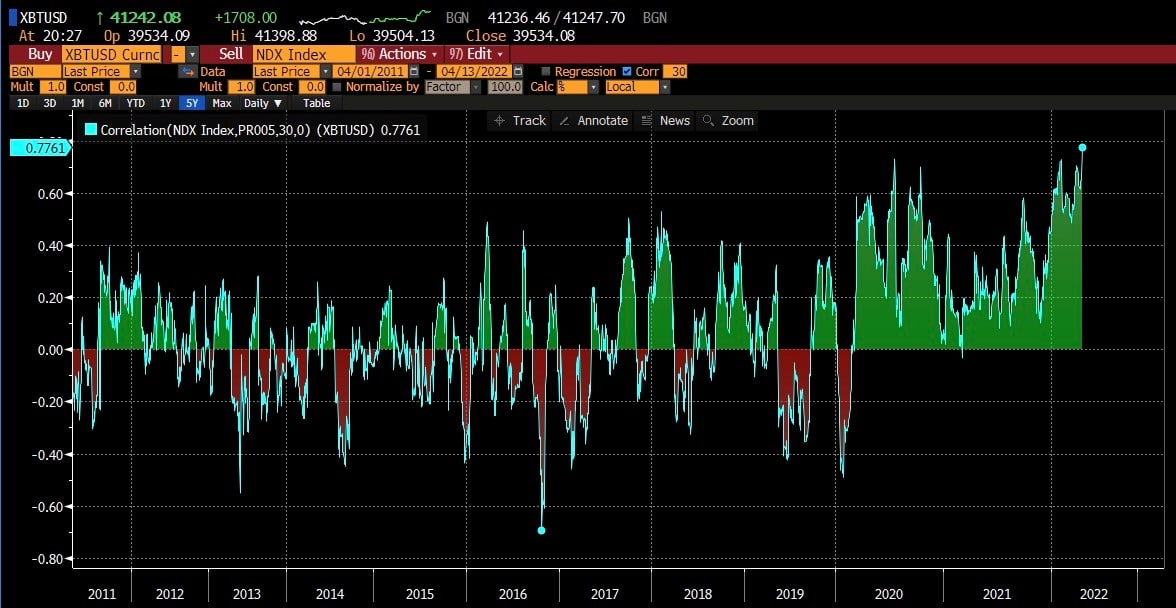Activate the Track crosshair tool

[x=518, y=120]
